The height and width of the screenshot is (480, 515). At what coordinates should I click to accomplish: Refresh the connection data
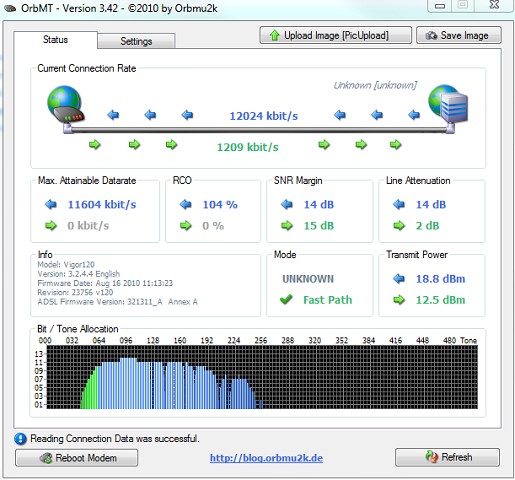click(447, 457)
